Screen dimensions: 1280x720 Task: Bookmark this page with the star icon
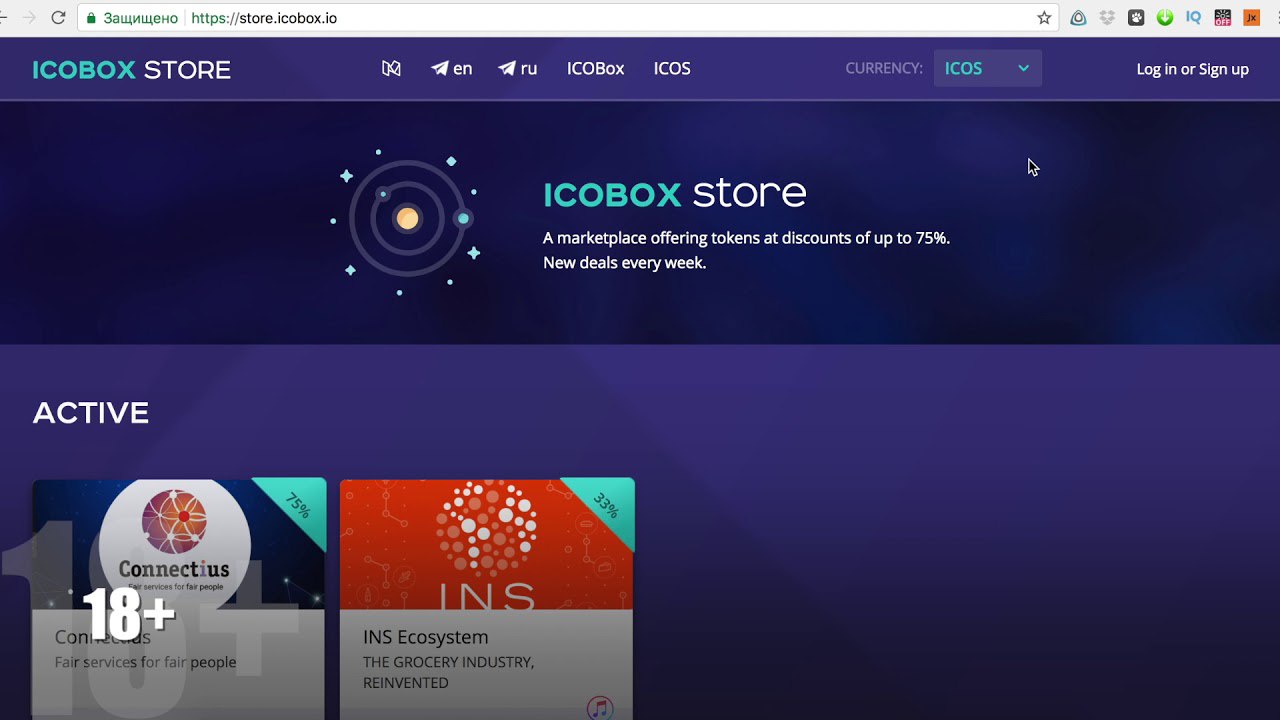click(x=1044, y=18)
